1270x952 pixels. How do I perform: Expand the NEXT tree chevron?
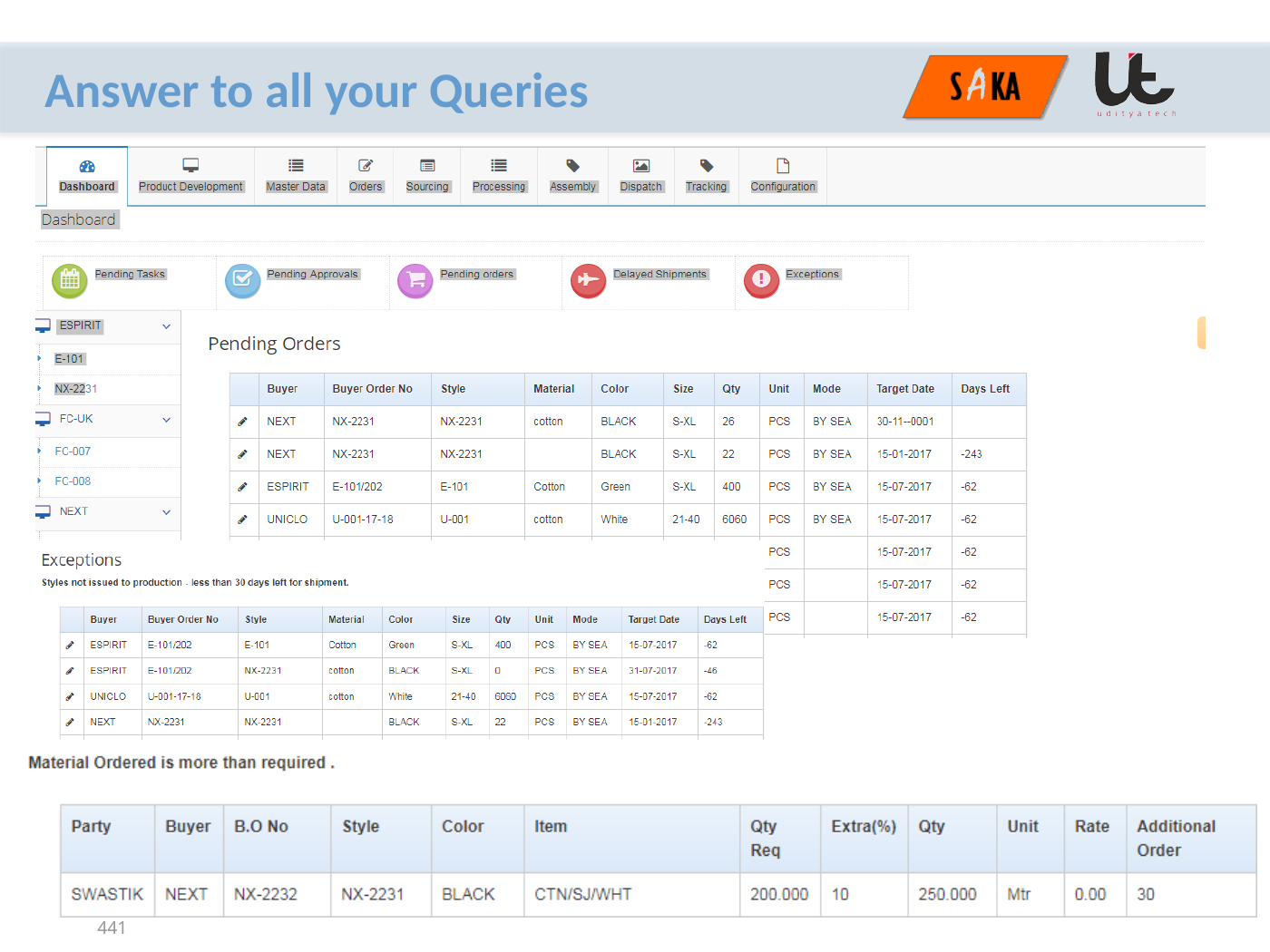click(x=166, y=512)
